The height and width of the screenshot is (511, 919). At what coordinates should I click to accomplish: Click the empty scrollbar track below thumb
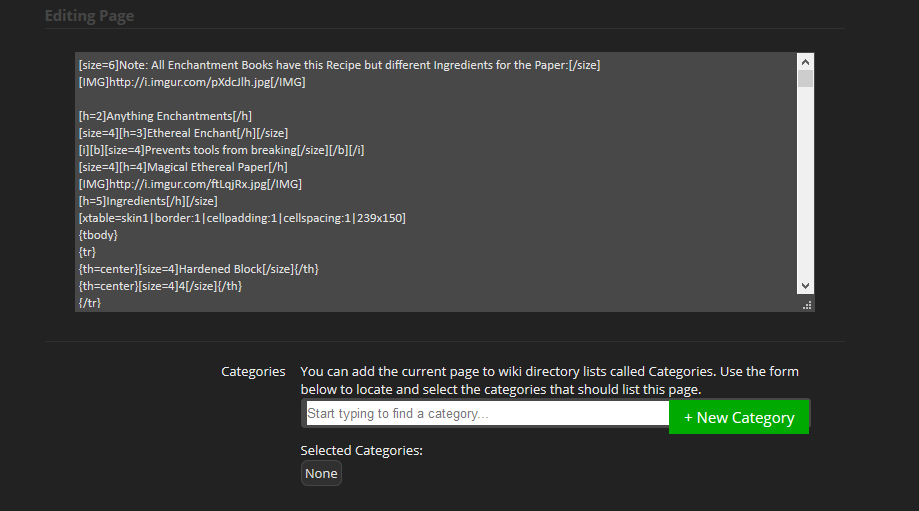(805, 182)
